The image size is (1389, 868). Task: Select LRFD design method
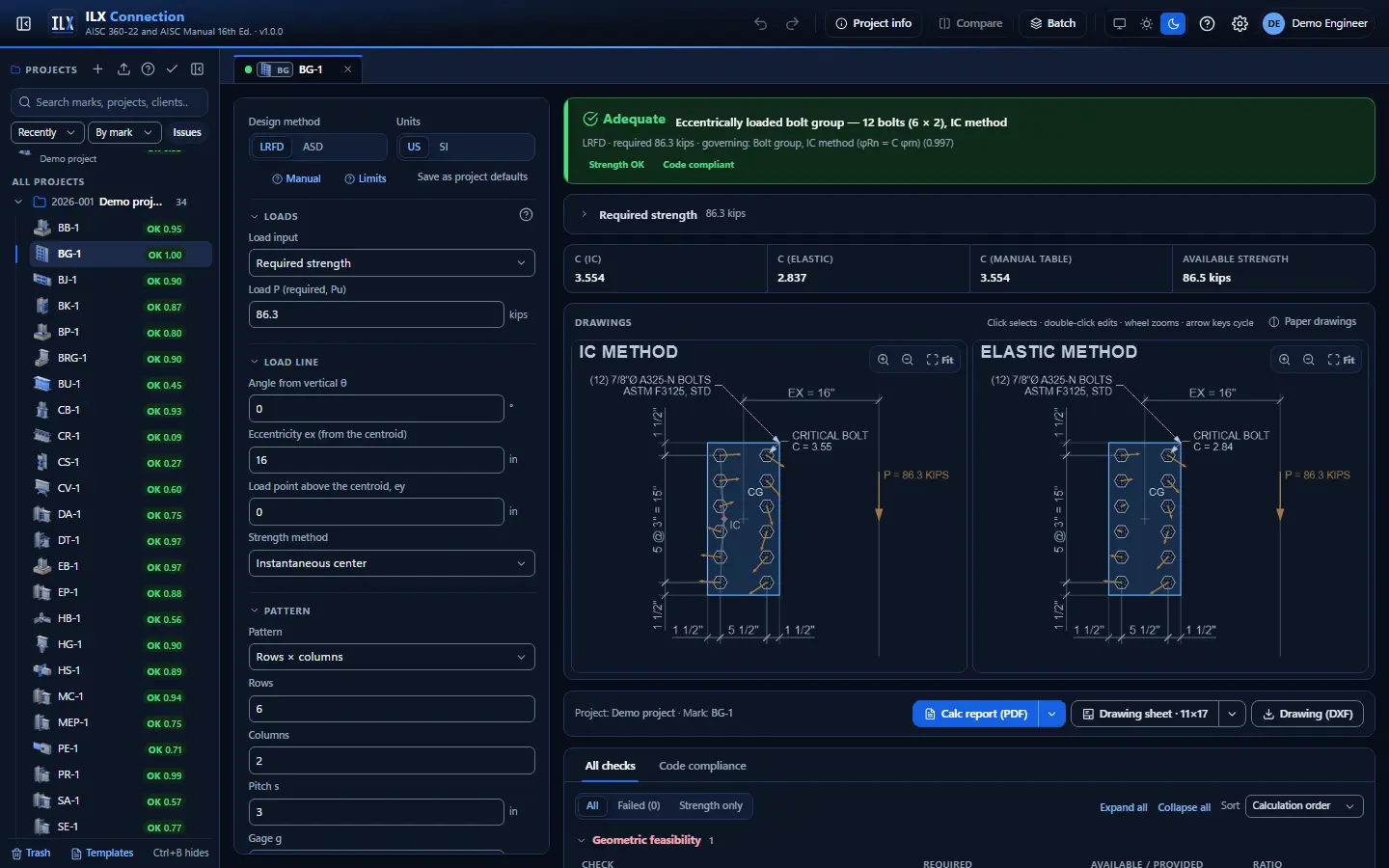pos(272,147)
